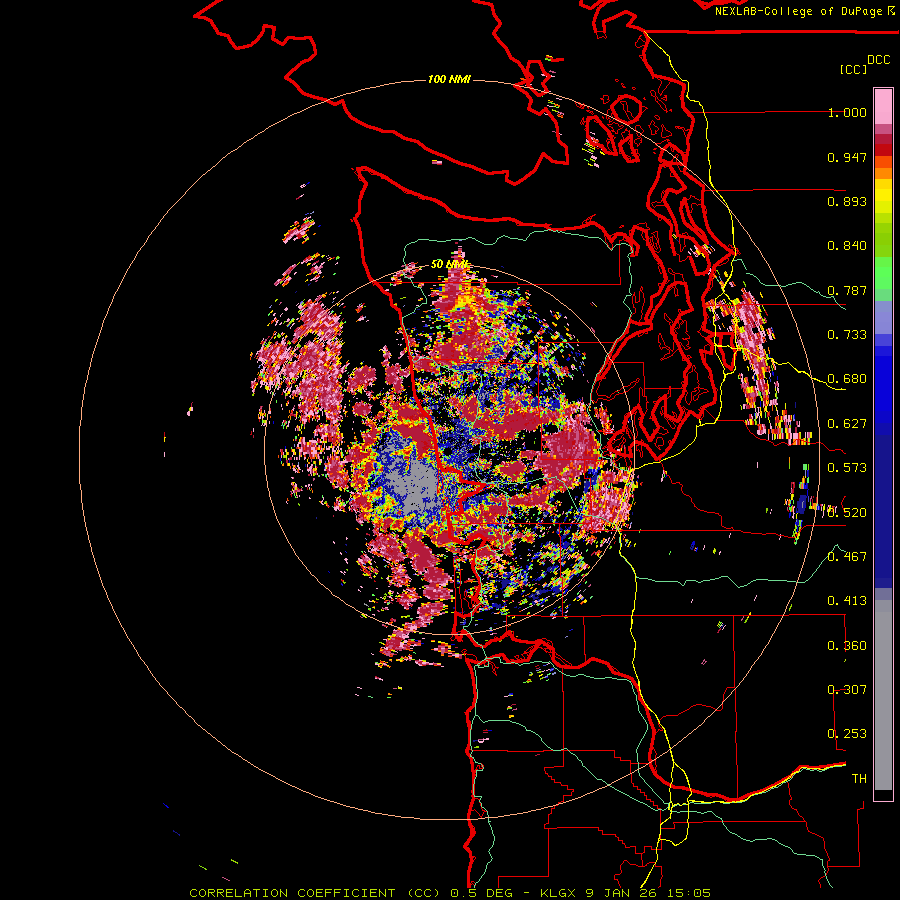Click the 100 NMI range ring label
Image resolution: width=900 pixels, height=900 pixels.
449,79
